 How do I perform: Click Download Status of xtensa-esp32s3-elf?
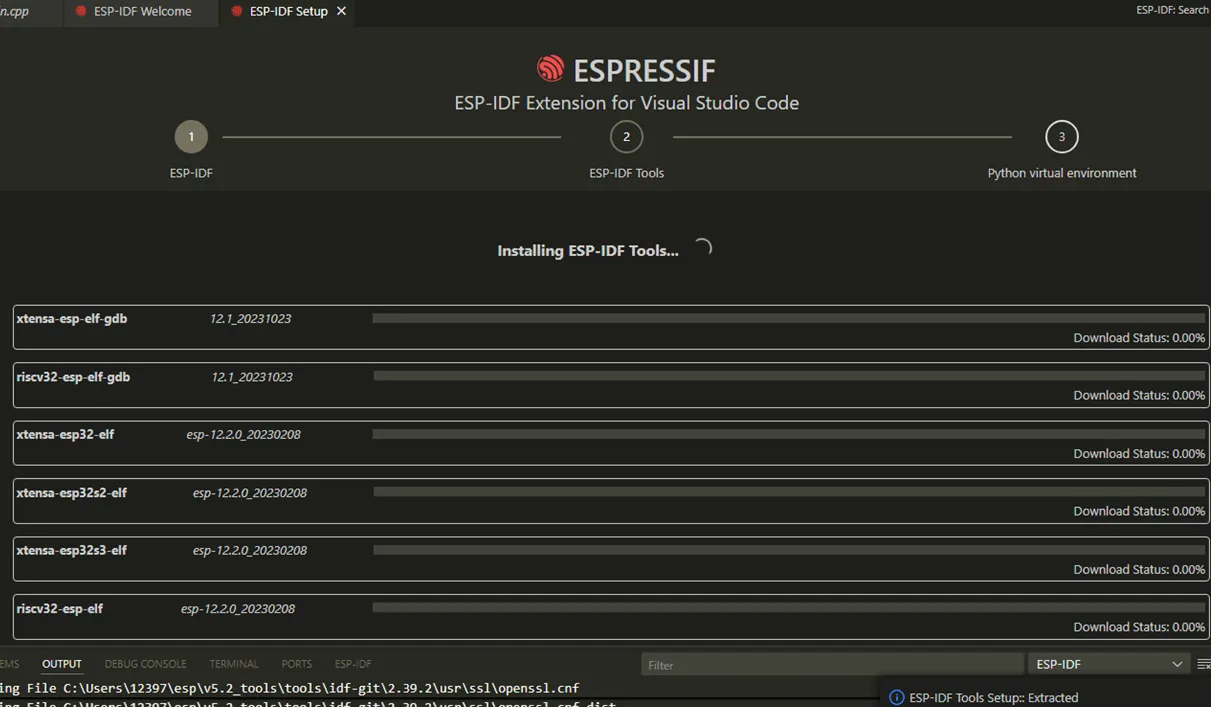[1139, 570]
